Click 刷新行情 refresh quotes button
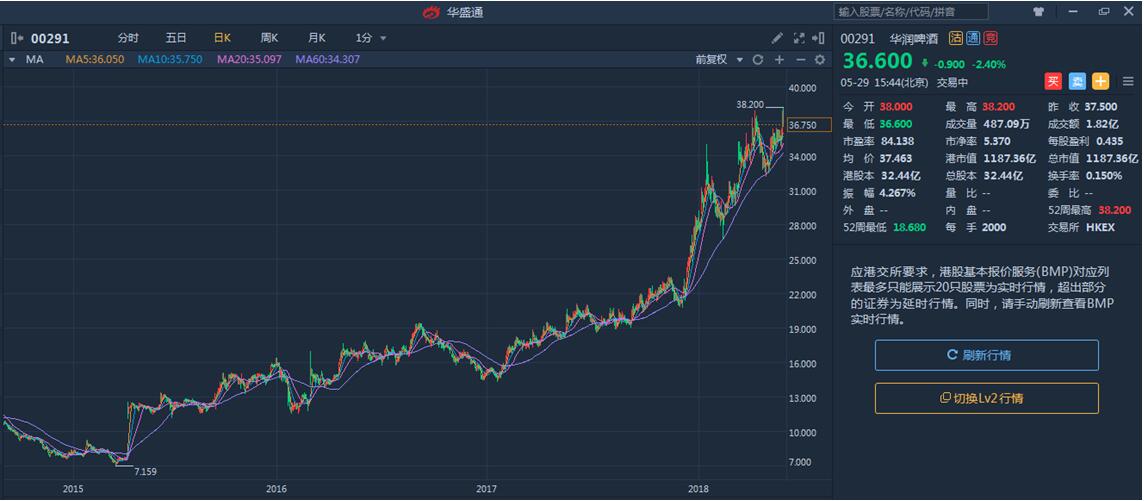 click(986, 355)
